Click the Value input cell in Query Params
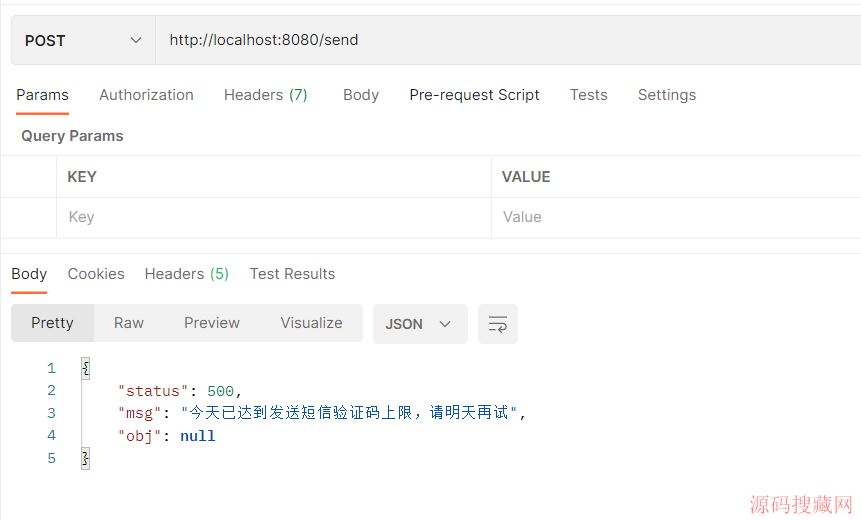 click(x=676, y=217)
